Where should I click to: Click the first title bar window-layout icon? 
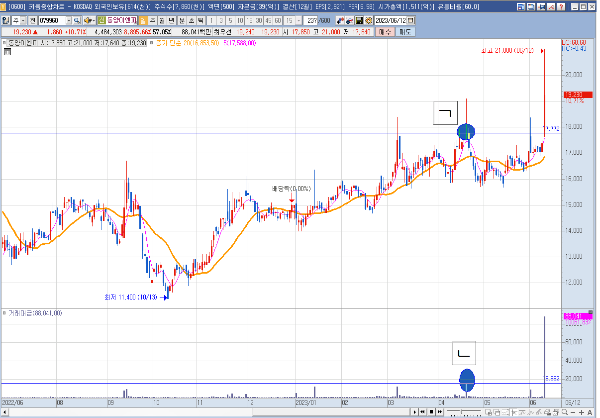pyautogui.click(x=521, y=7)
